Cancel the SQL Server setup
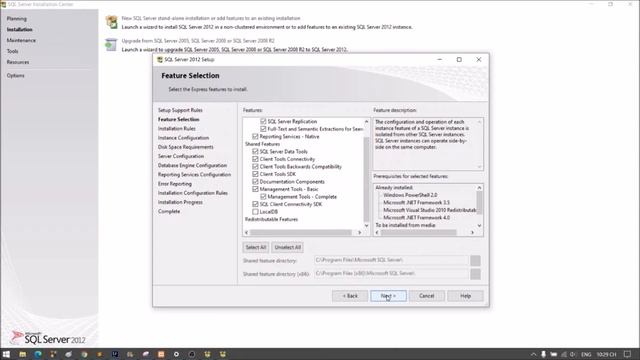The width and height of the screenshot is (640, 360). pyautogui.click(x=427, y=296)
